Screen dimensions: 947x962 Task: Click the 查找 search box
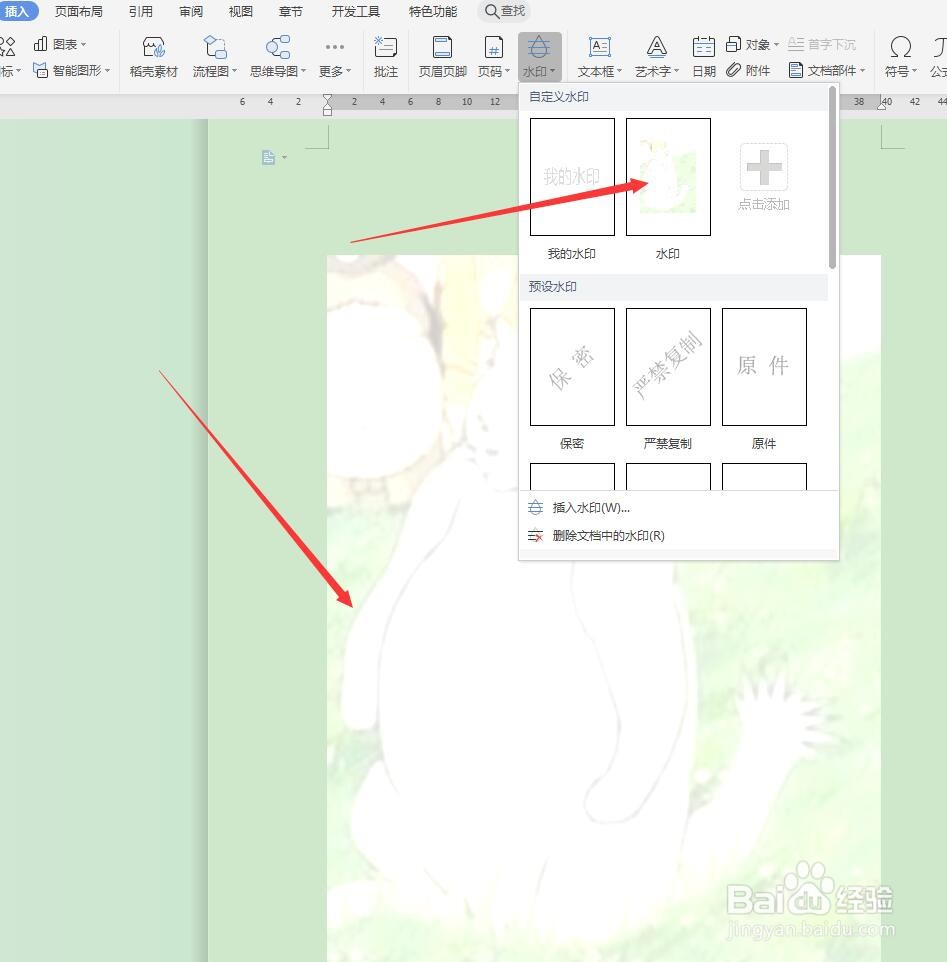(504, 11)
